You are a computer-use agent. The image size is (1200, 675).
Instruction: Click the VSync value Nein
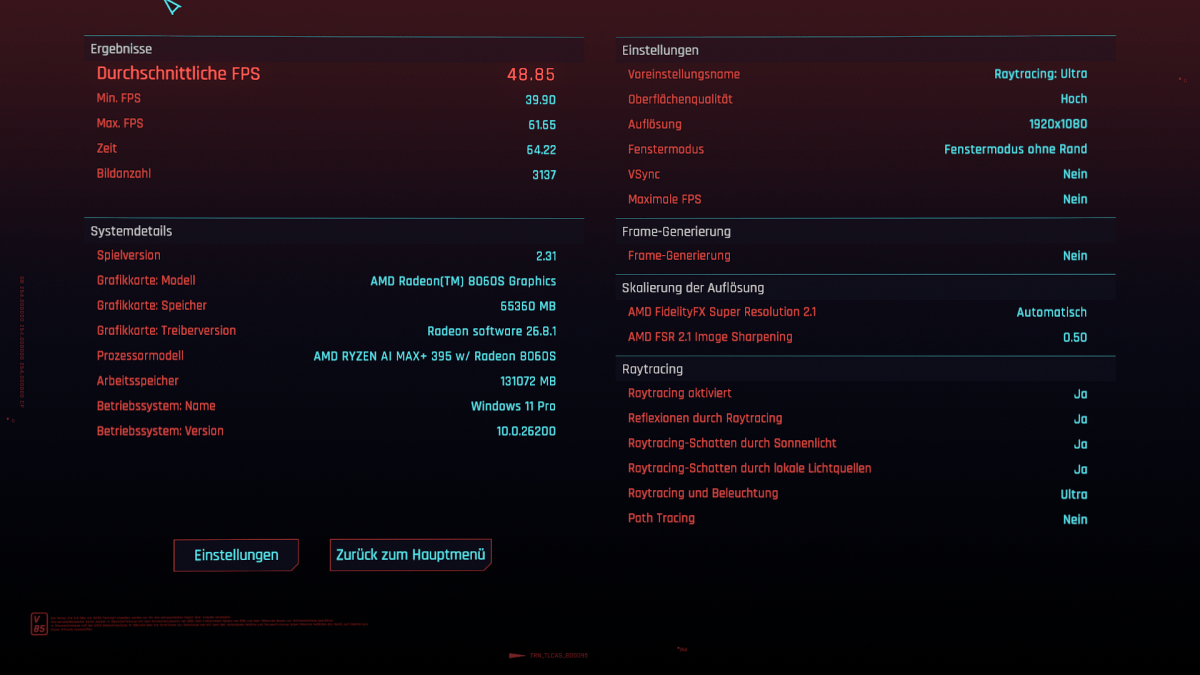(x=1075, y=174)
